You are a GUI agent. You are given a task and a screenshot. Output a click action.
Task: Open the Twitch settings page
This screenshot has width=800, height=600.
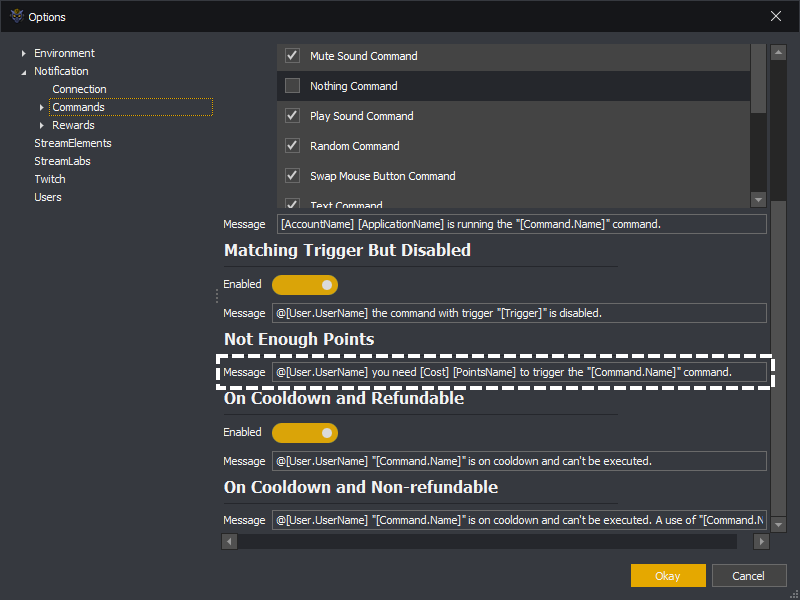coord(49,179)
